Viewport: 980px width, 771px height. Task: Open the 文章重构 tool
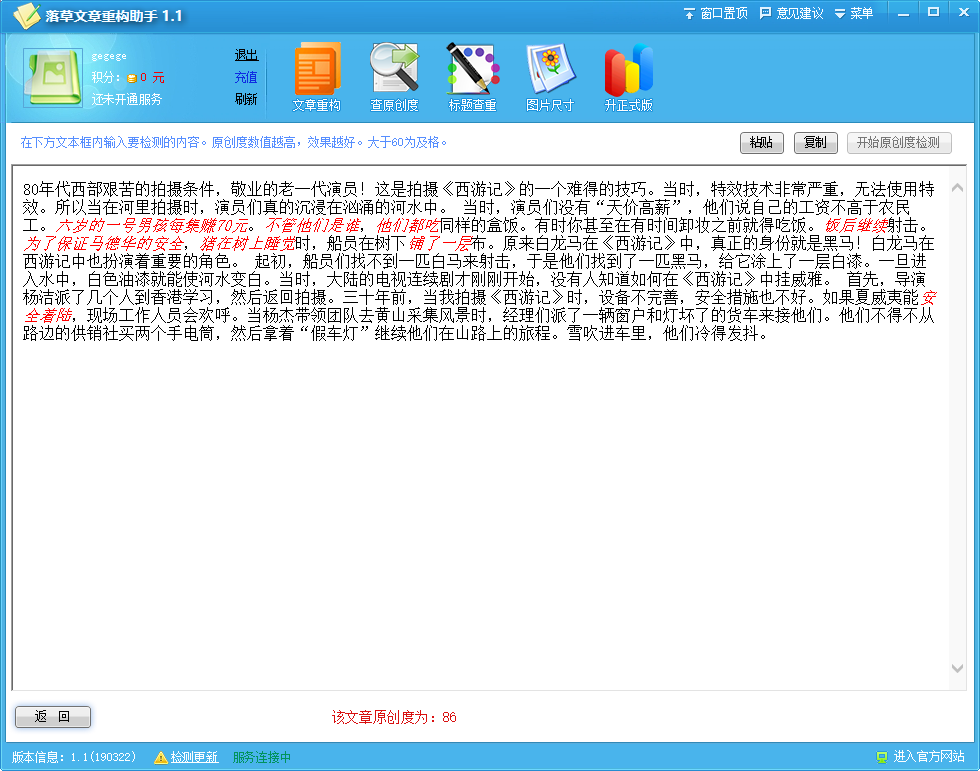pos(316,77)
